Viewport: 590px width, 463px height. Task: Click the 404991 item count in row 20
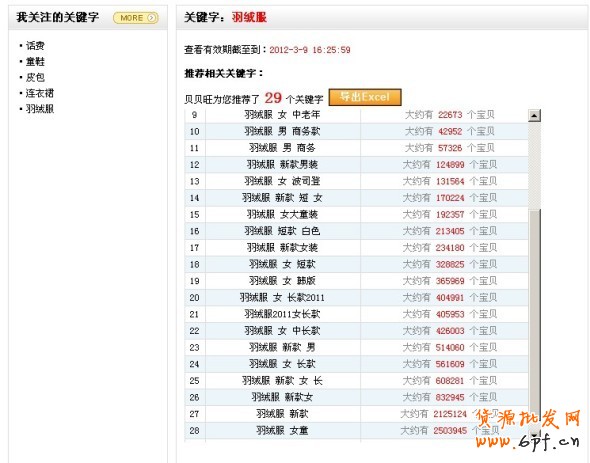pos(450,298)
